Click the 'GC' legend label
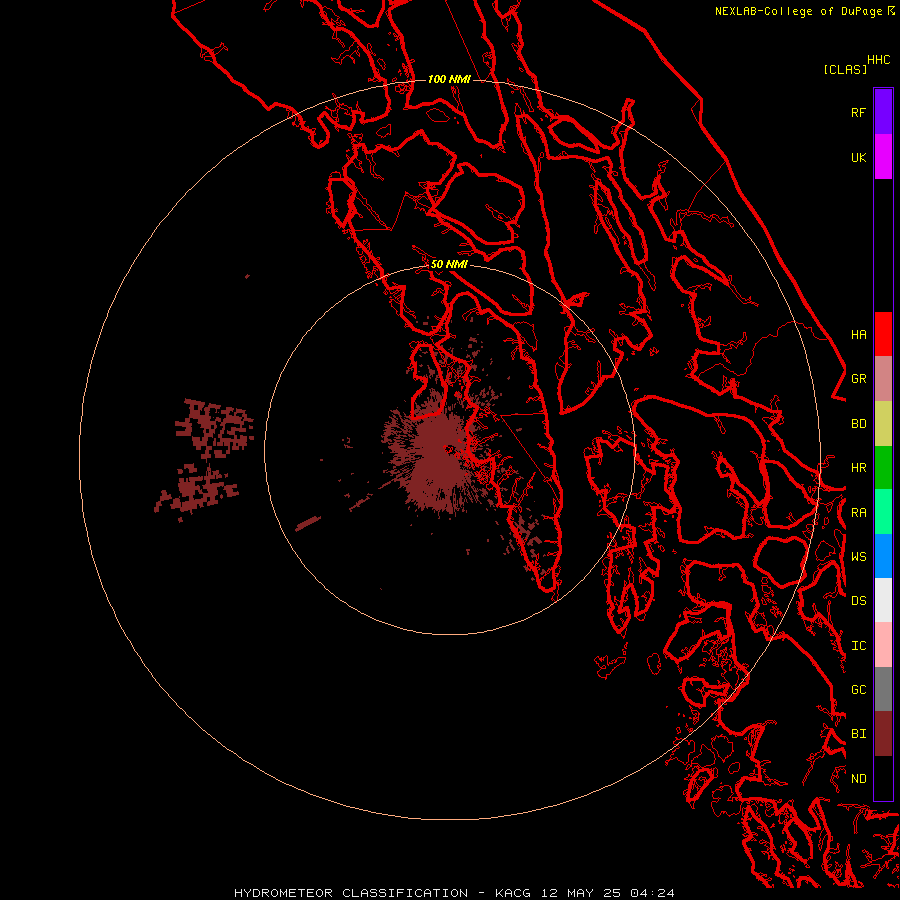Viewport: 900px width, 900px height. pos(858,689)
